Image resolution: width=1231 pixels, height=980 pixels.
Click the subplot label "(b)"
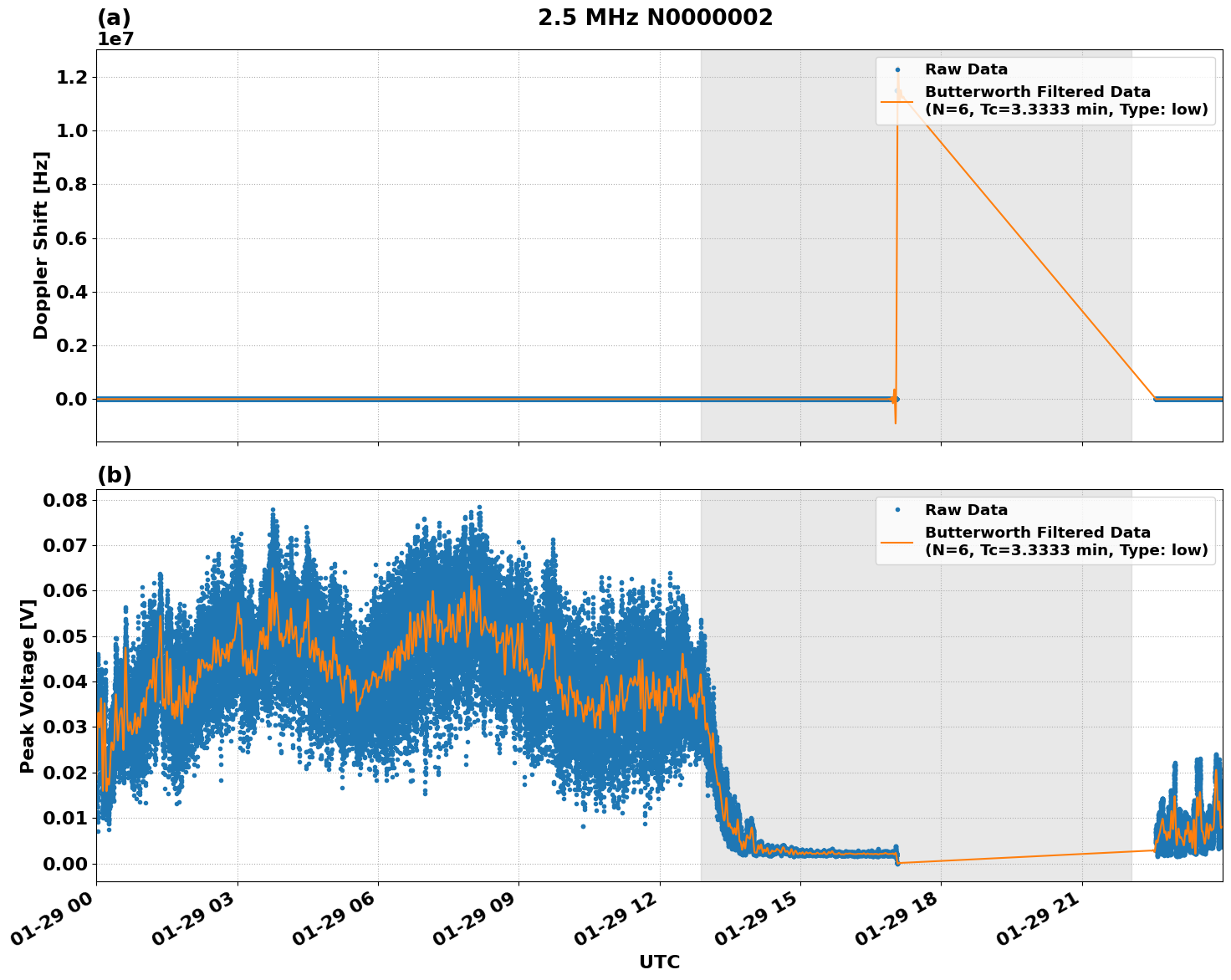pos(115,475)
